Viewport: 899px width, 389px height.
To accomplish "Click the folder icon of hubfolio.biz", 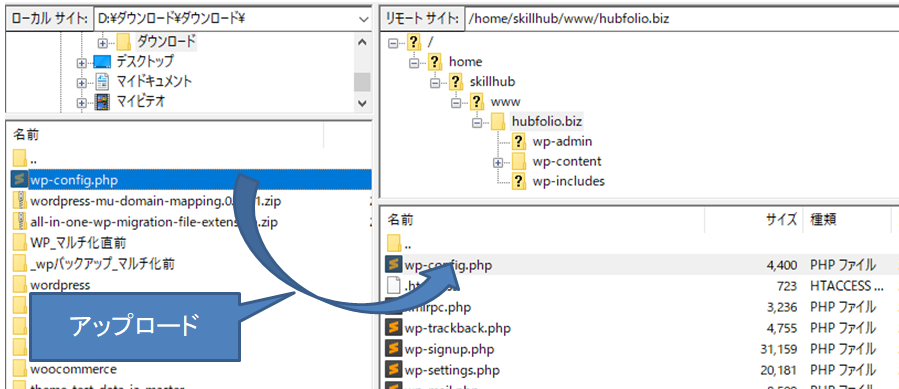I will [x=498, y=122].
